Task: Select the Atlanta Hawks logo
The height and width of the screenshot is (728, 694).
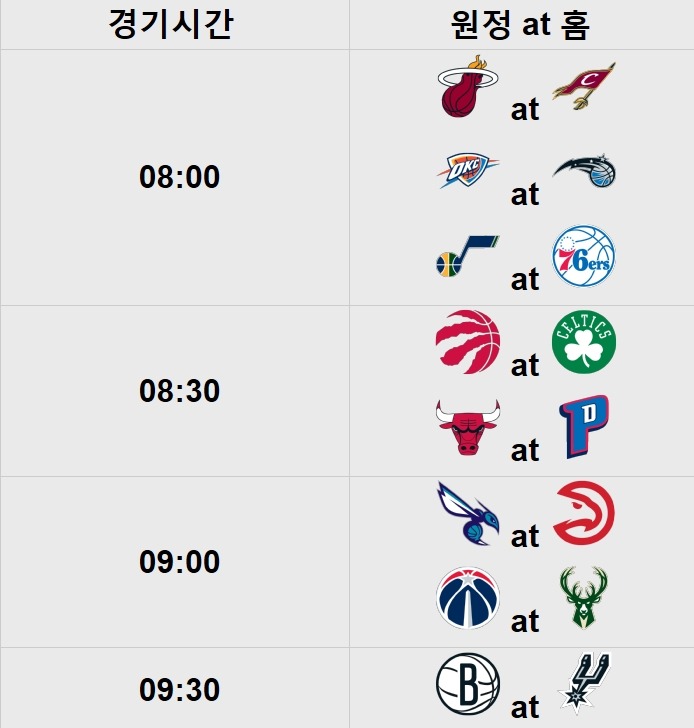Action: [584, 513]
